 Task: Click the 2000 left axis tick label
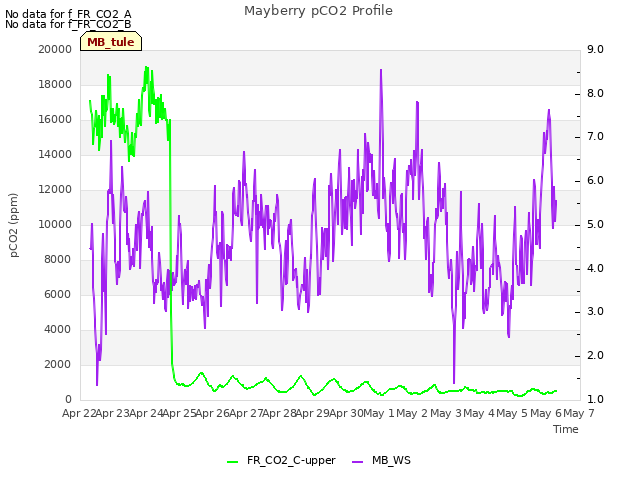58,364
